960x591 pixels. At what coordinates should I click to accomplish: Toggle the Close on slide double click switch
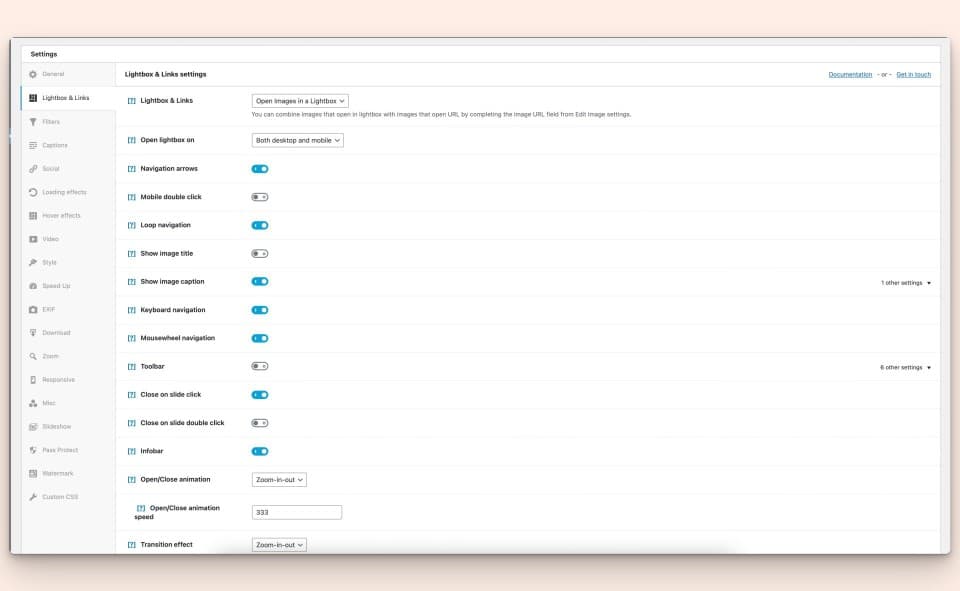(x=260, y=423)
